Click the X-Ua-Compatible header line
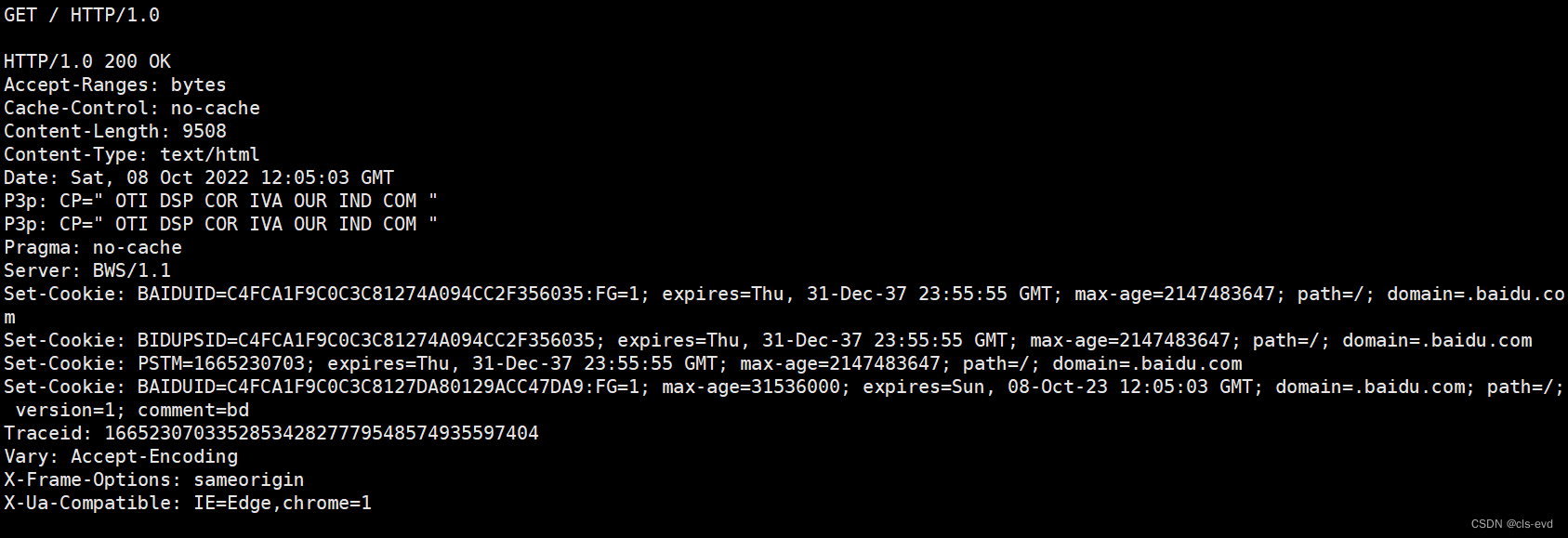 point(188,503)
